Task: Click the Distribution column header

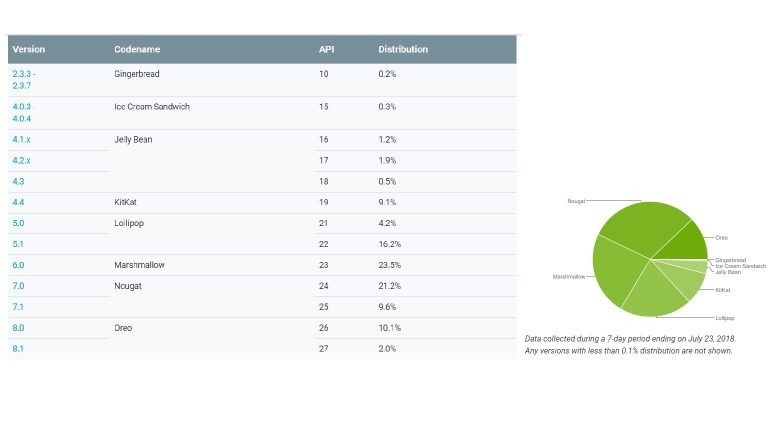Action: [x=403, y=49]
